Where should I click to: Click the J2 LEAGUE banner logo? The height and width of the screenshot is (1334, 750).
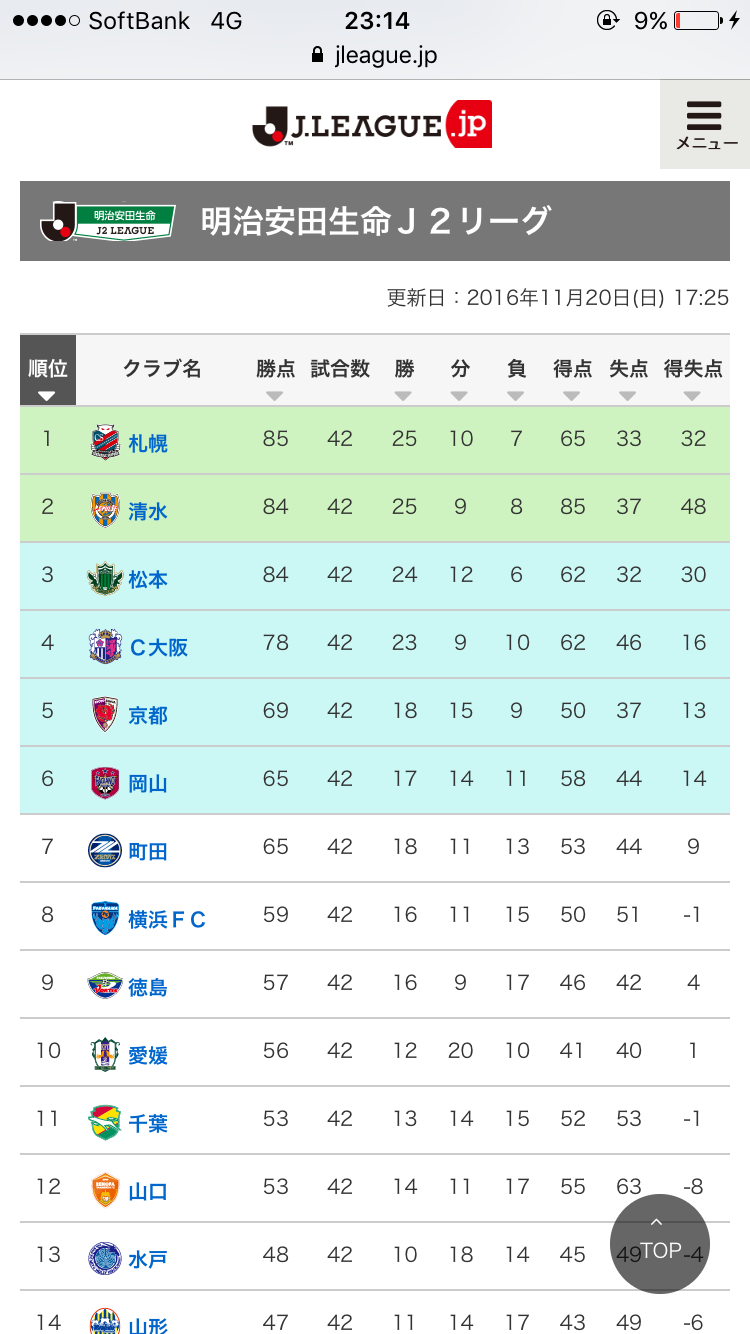tap(108, 220)
